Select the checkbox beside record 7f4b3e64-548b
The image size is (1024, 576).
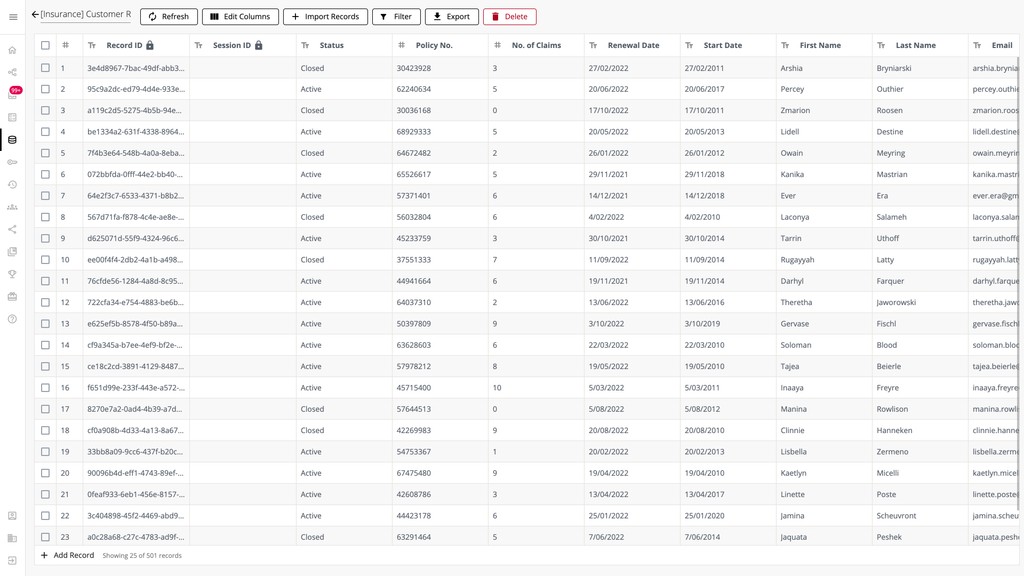[45, 152]
